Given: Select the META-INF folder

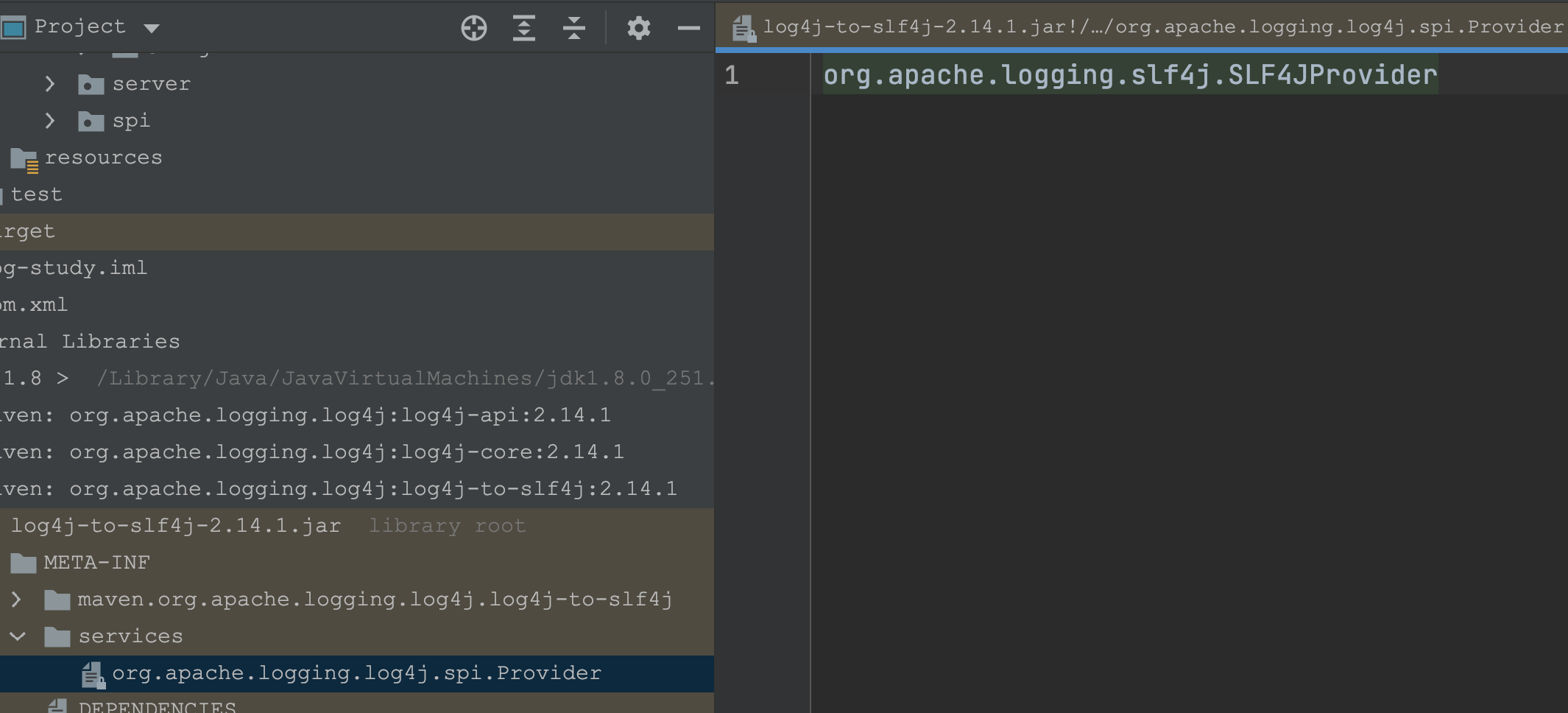Looking at the screenshot, I should (x=357, y=563).
